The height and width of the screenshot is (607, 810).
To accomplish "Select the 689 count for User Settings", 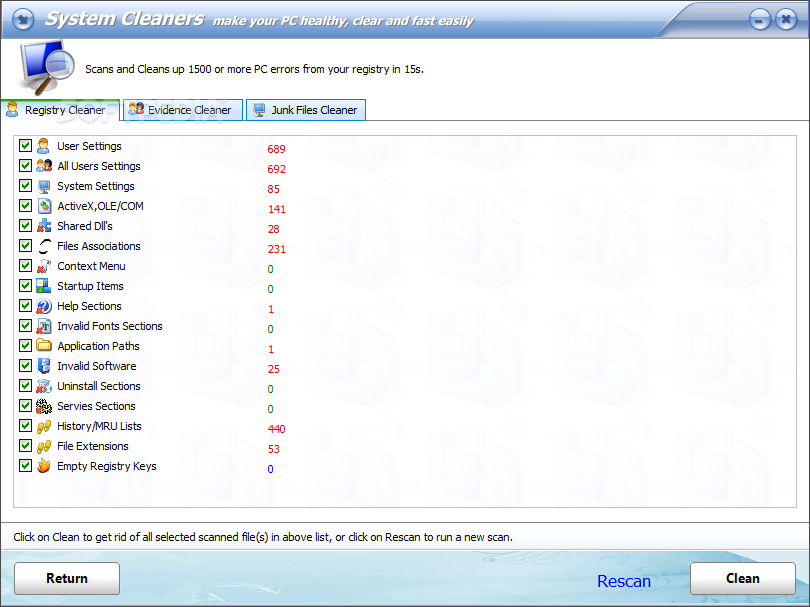I will pyautogui.click(x=276, y=149).
